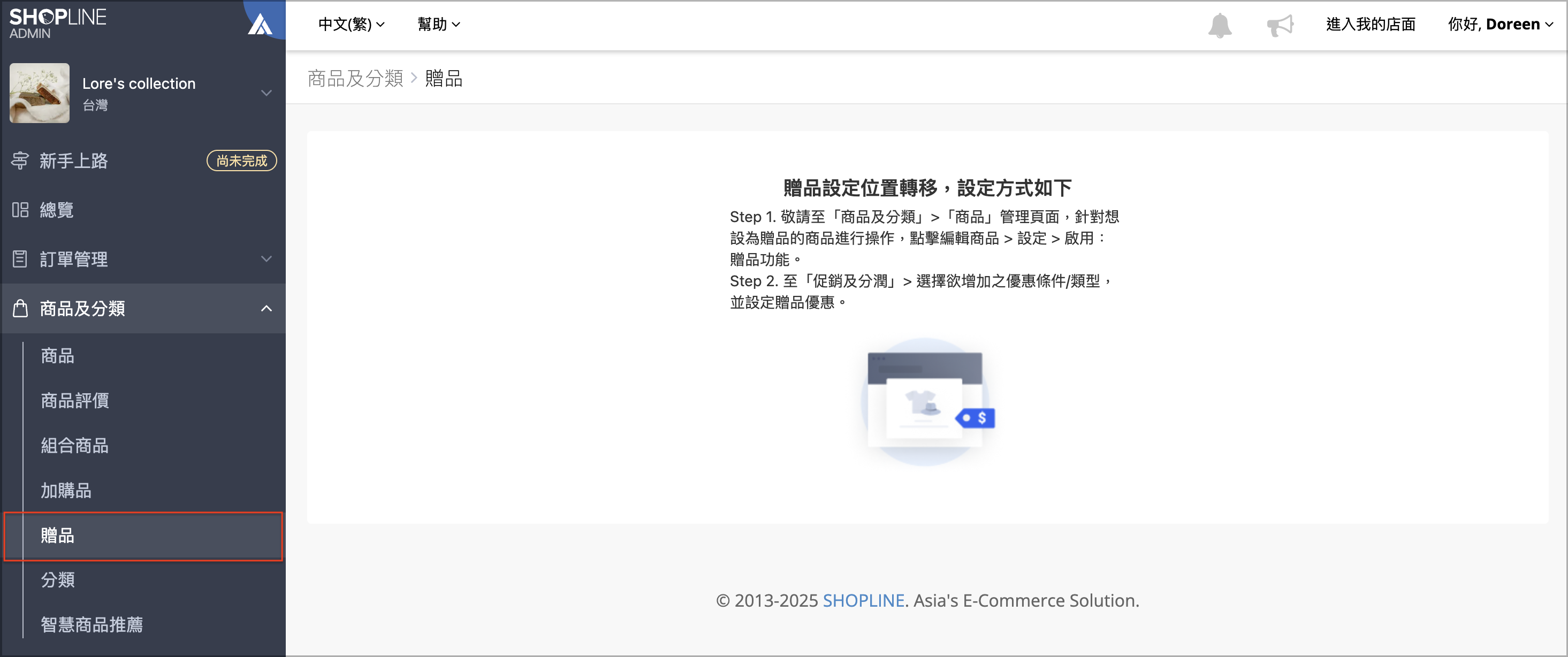
Task: Open the 幫助 help dropdown
Action: [x=438, y=24]
